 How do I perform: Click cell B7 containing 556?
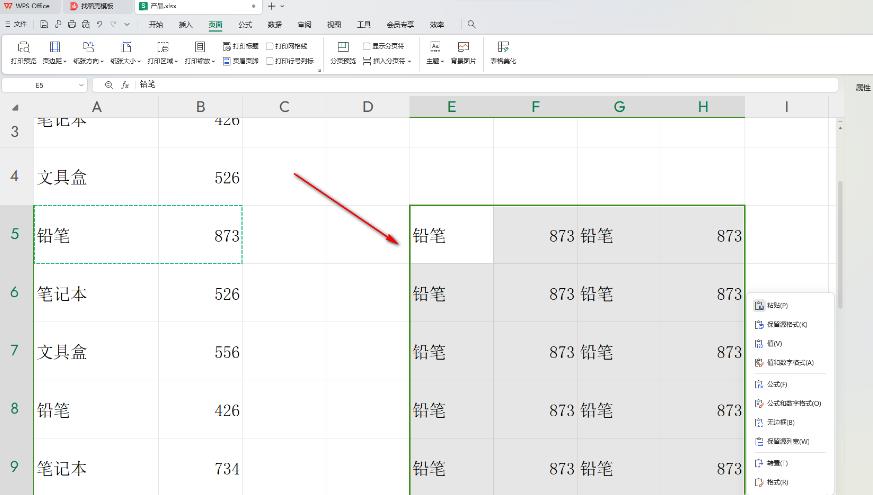point(200,351)
